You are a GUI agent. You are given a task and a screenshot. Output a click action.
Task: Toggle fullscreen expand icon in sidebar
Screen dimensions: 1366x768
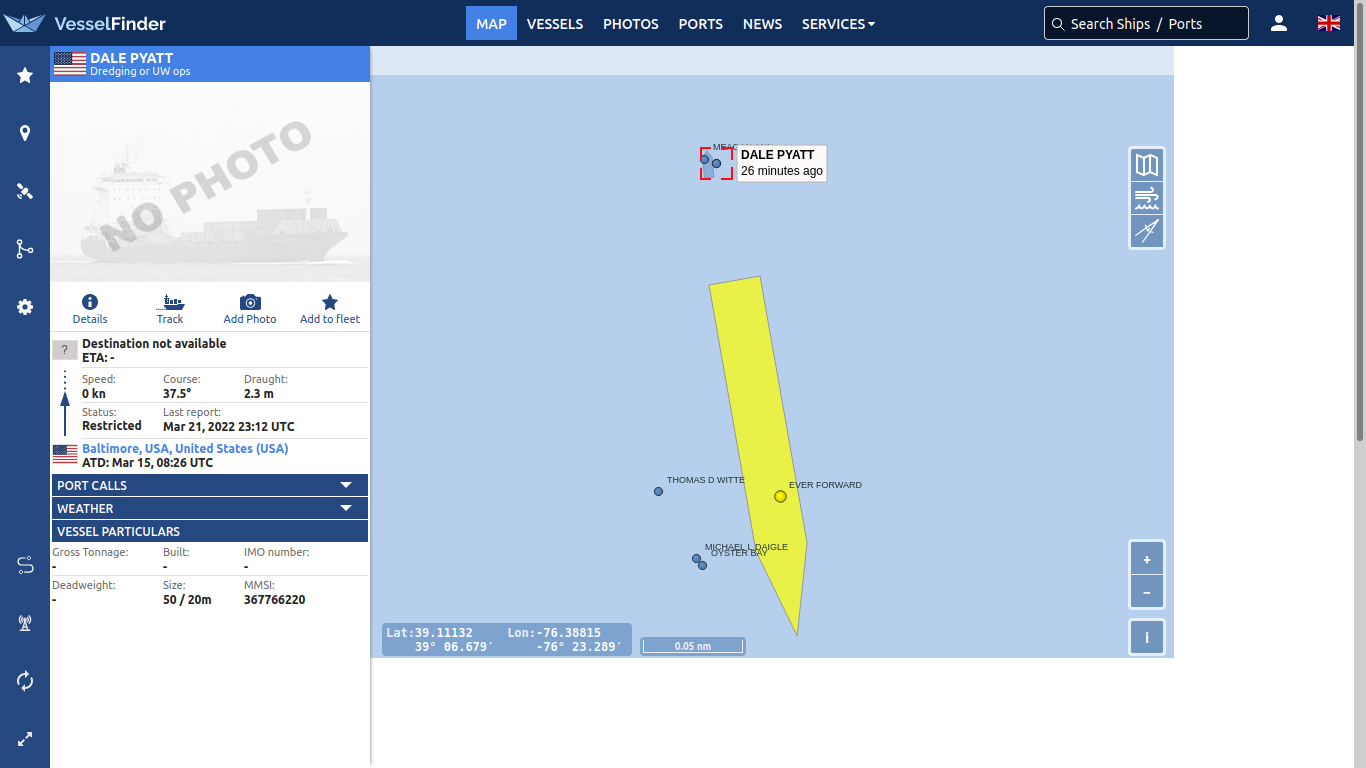click(25, 739)
